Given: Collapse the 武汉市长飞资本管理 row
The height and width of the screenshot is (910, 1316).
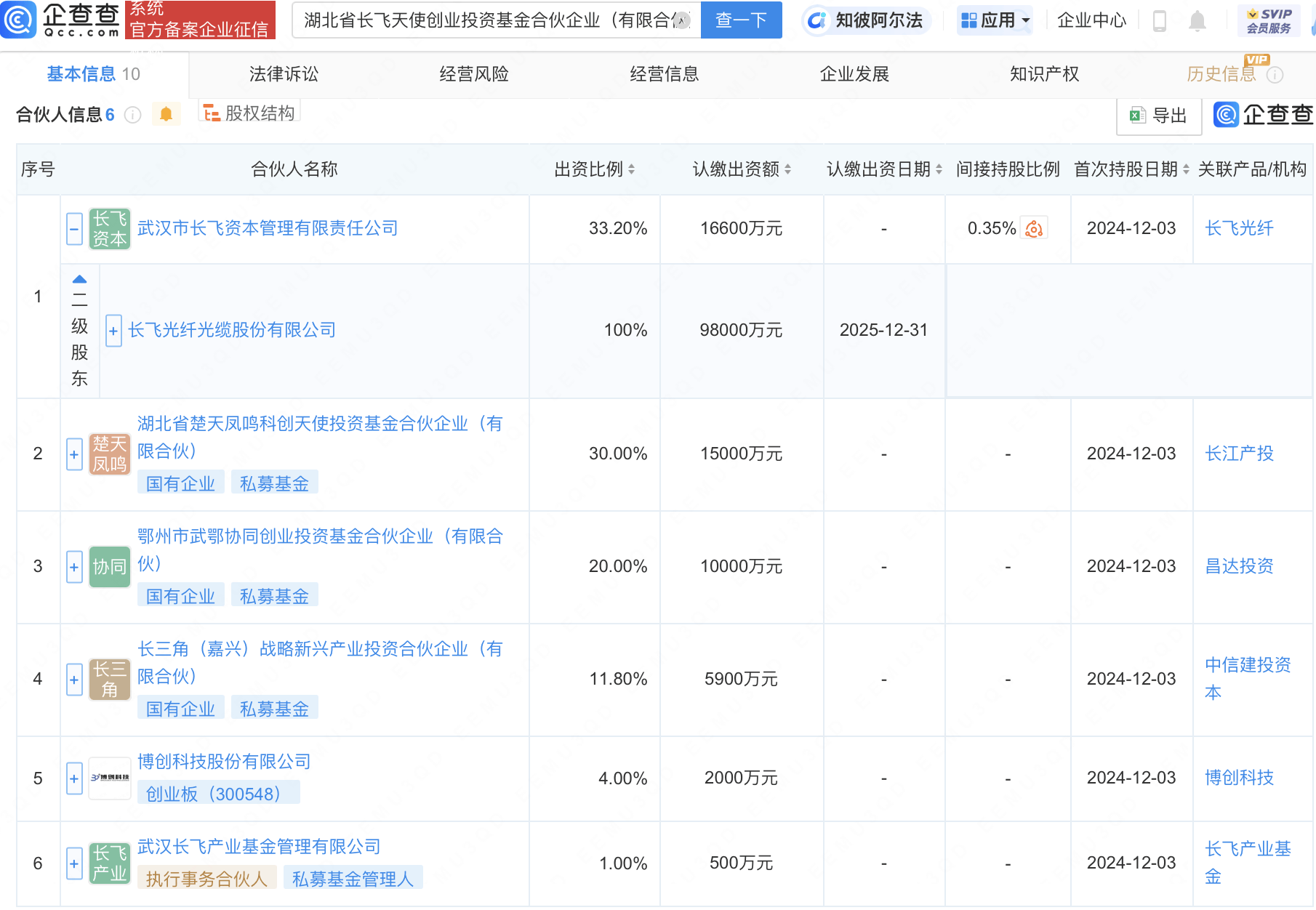Looking at the screenshot, I should pos(74,229).
